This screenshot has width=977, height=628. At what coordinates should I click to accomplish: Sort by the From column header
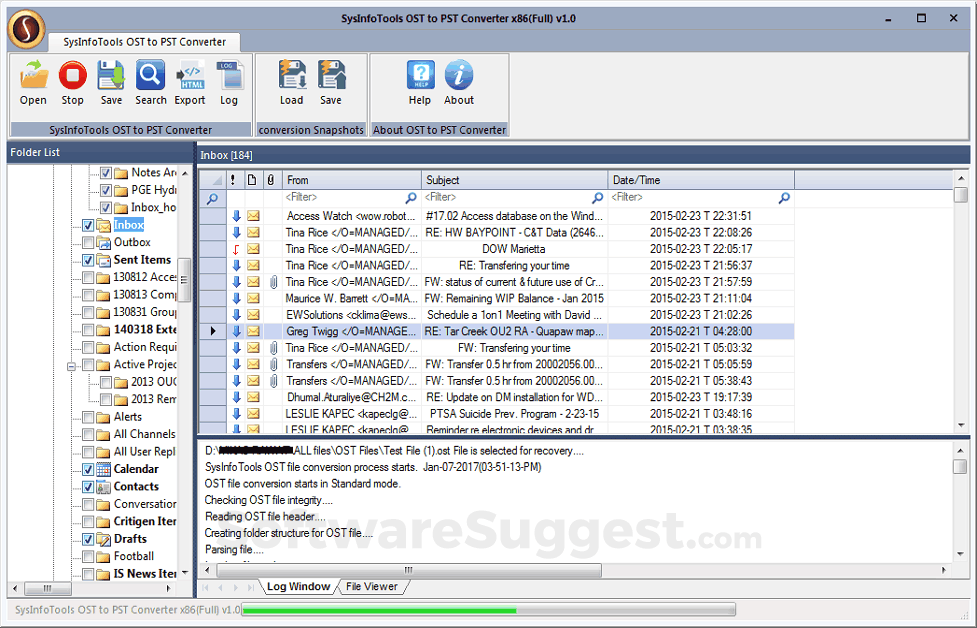coord(352,180)
